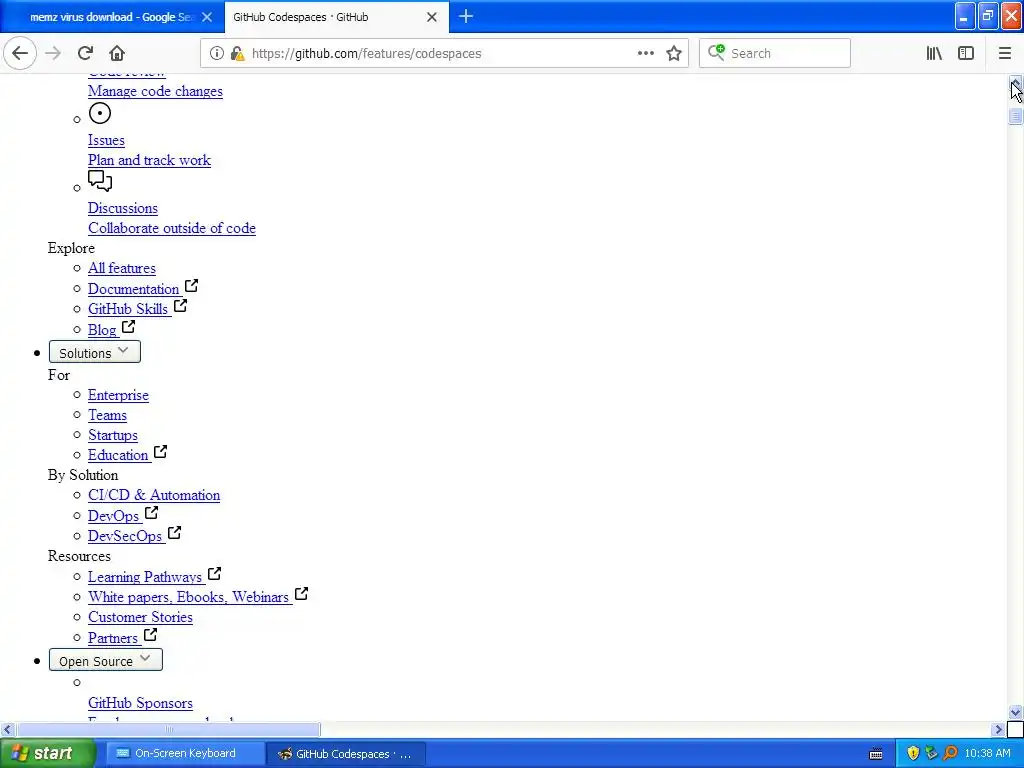
Task: Click external link icon beside Education
Action: click(161, 452)
